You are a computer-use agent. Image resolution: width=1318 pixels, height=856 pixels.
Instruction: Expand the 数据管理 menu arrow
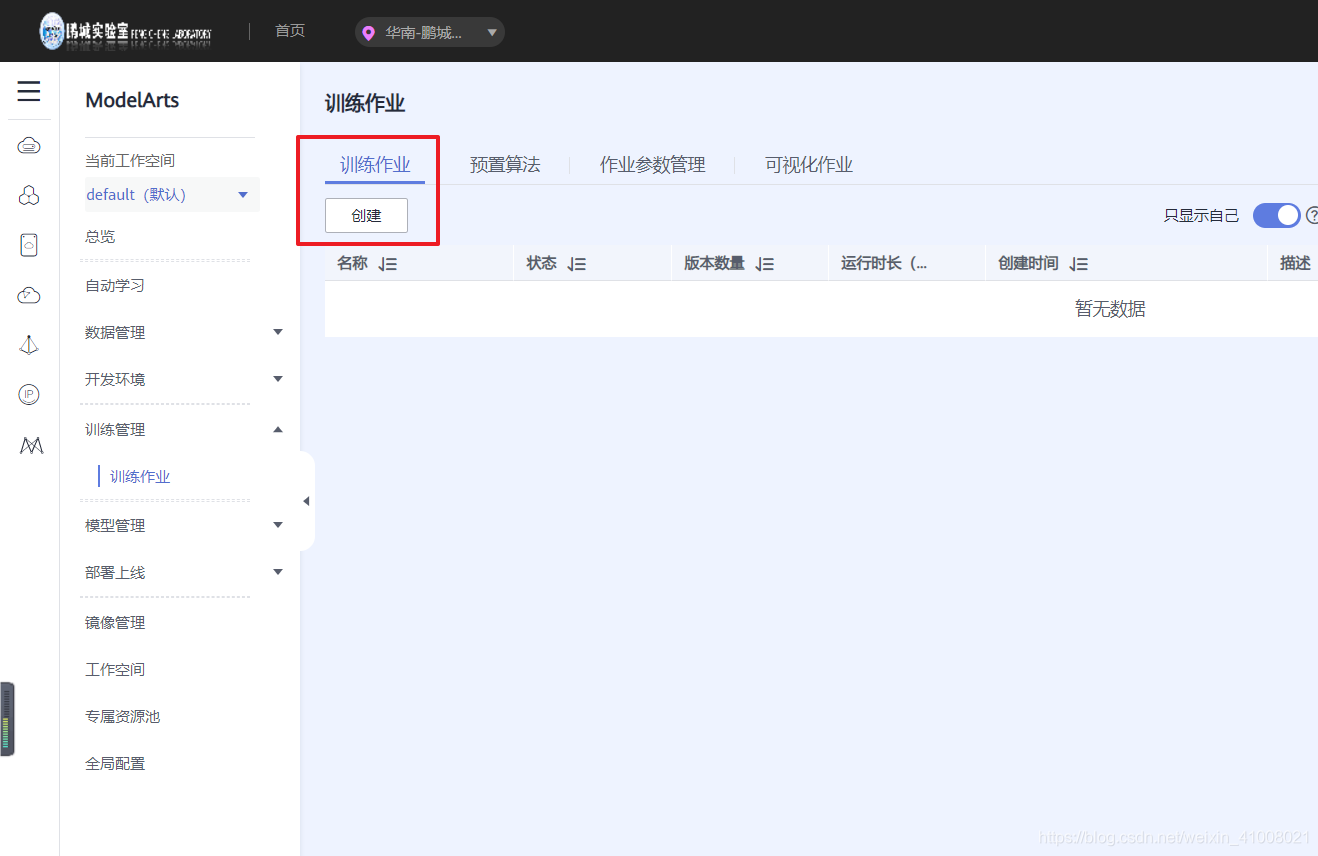[x=278, y=332]
